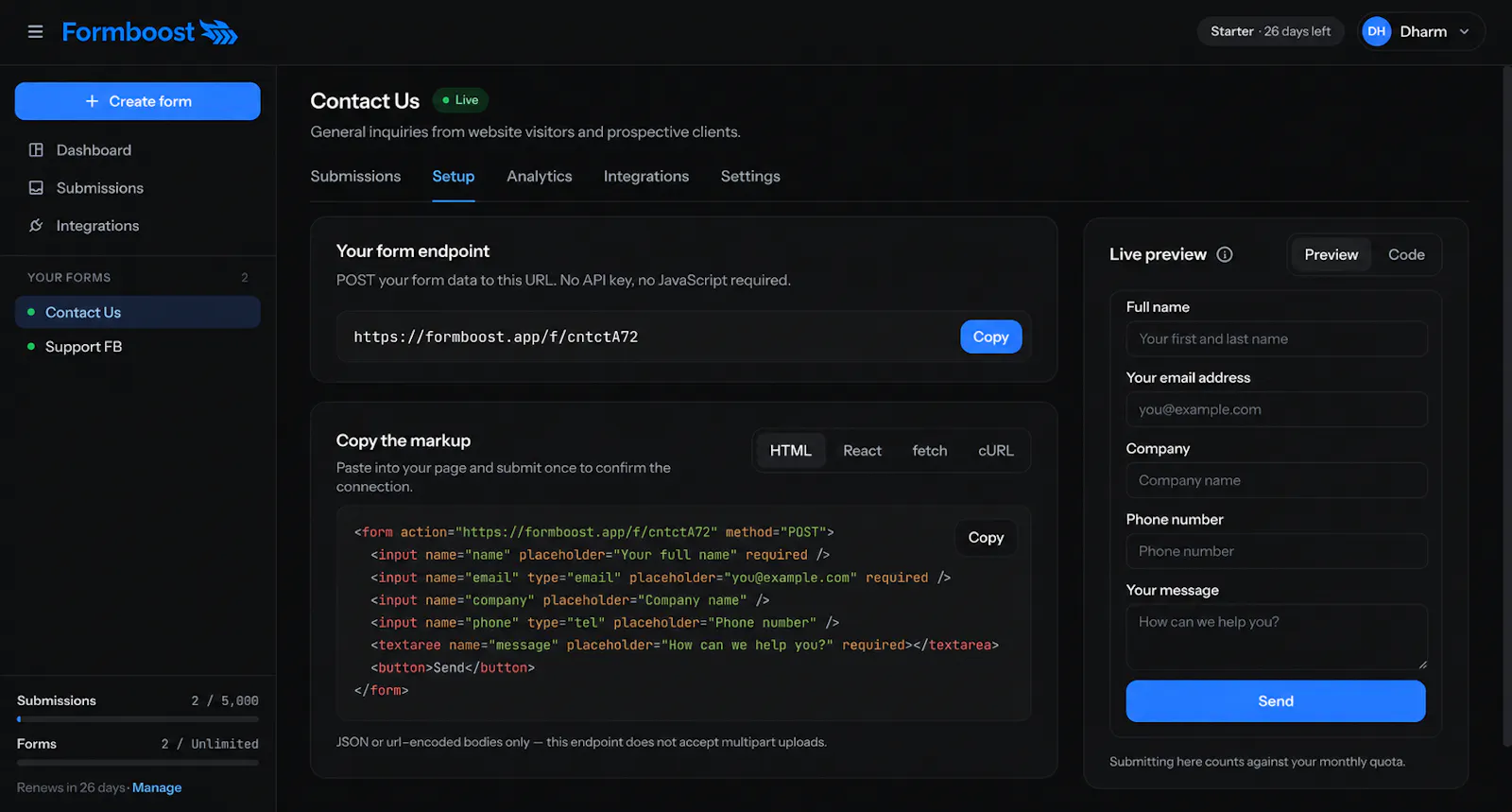
Task: Switch to the Analytics tab
Action: [540, 177]
